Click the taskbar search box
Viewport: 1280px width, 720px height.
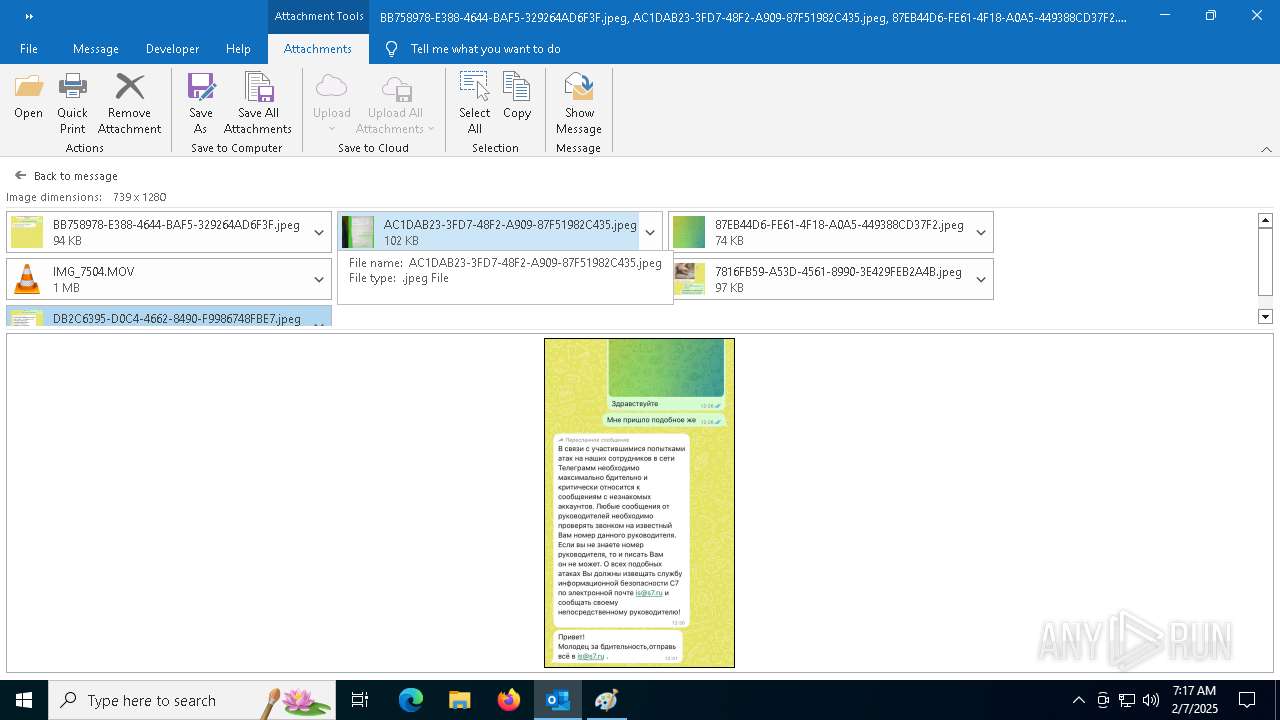coord(191,700)
